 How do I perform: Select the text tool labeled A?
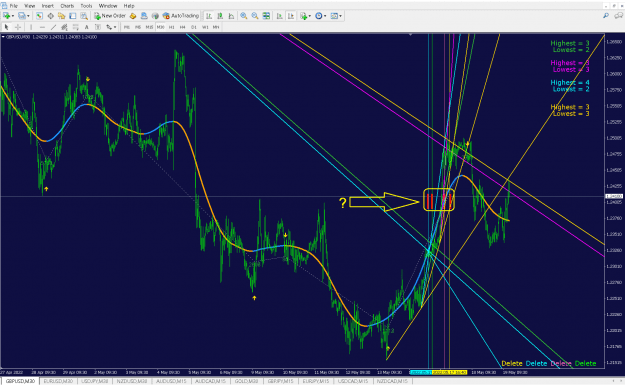(86, 27)
